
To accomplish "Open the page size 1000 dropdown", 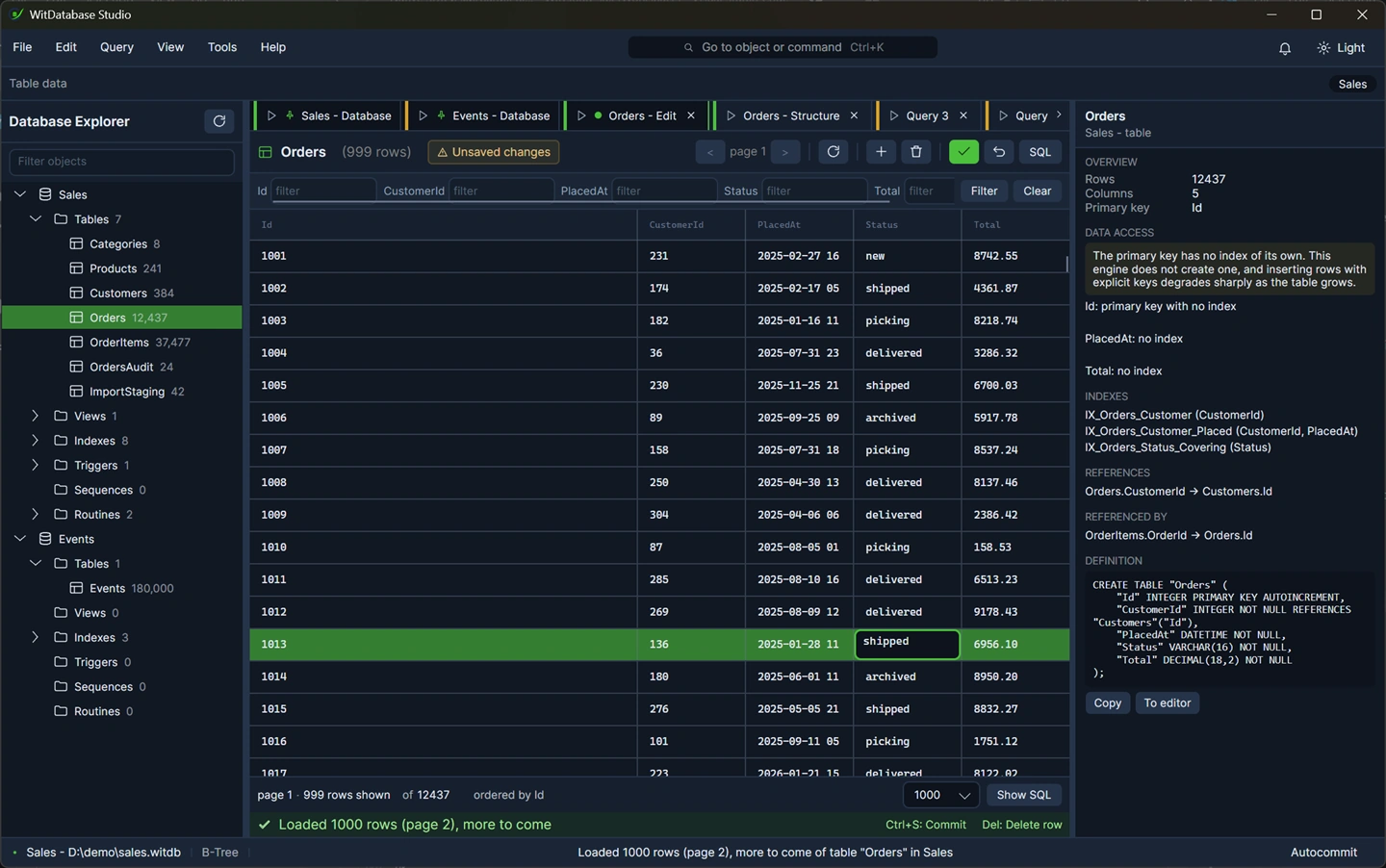I will (x=940, y=795).
